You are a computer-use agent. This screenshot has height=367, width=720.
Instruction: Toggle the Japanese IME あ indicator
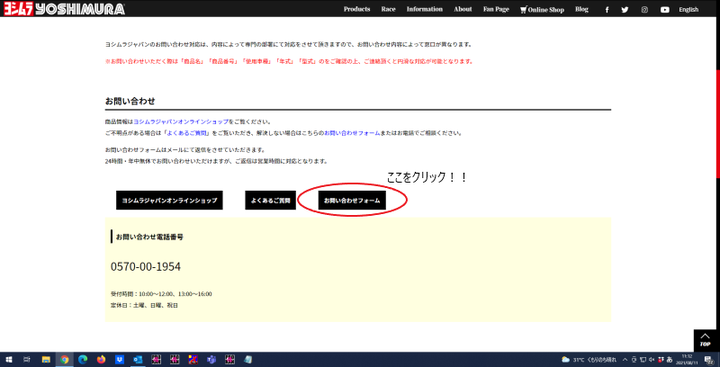669,359
